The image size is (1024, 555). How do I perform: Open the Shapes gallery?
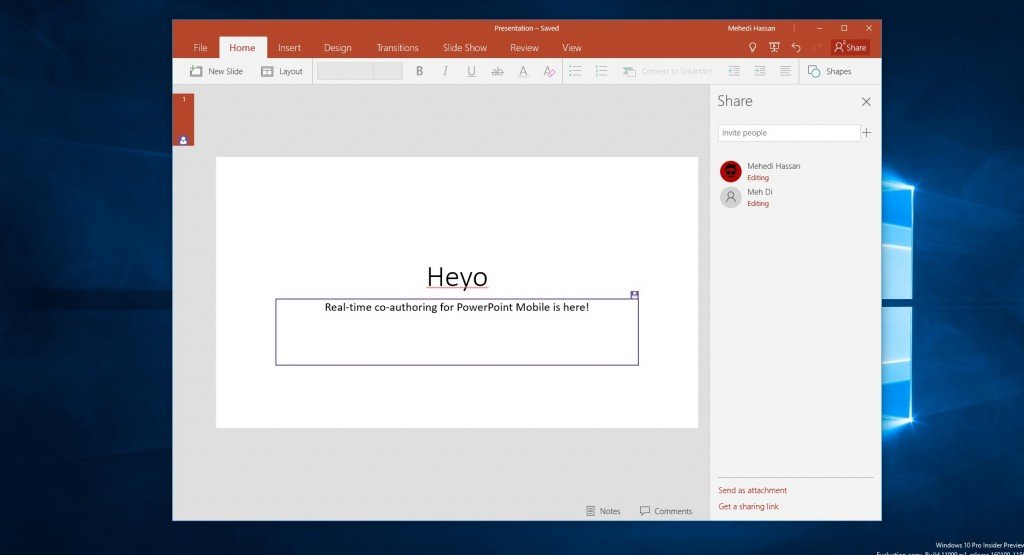(x=829, y=71)
